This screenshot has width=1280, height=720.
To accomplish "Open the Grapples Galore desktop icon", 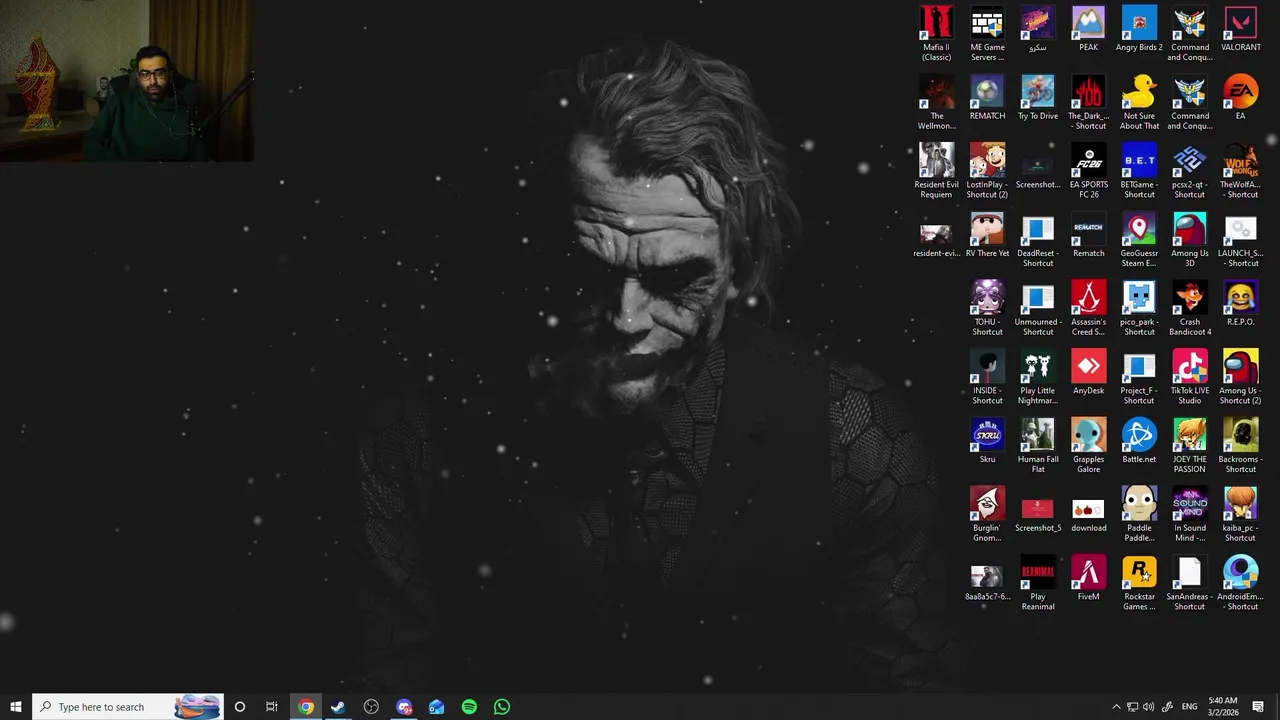I will [x=1088, y=445].
